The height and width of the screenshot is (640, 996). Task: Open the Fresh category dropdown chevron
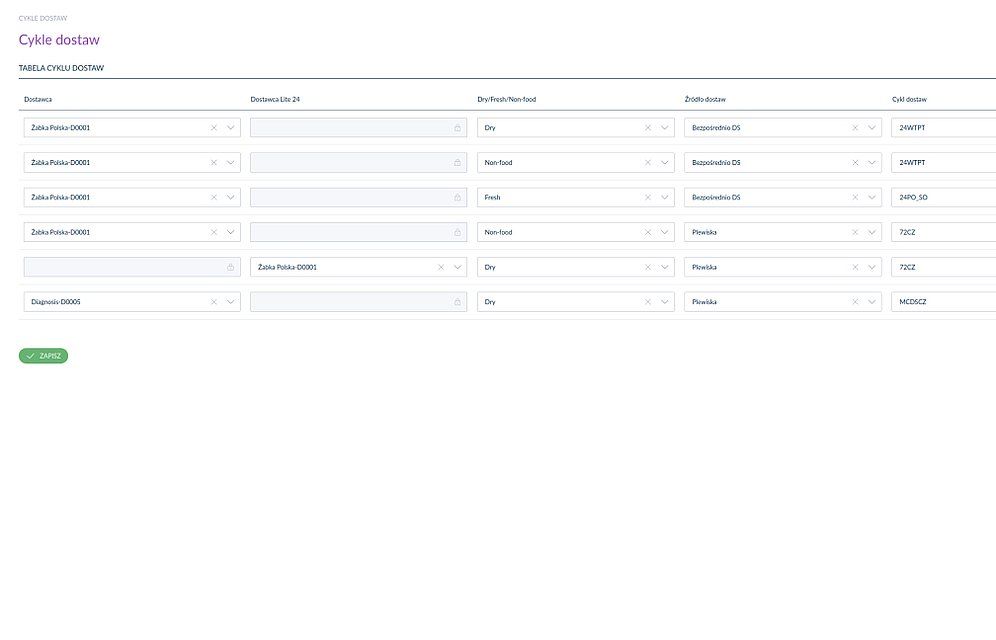tap(664, 197)
